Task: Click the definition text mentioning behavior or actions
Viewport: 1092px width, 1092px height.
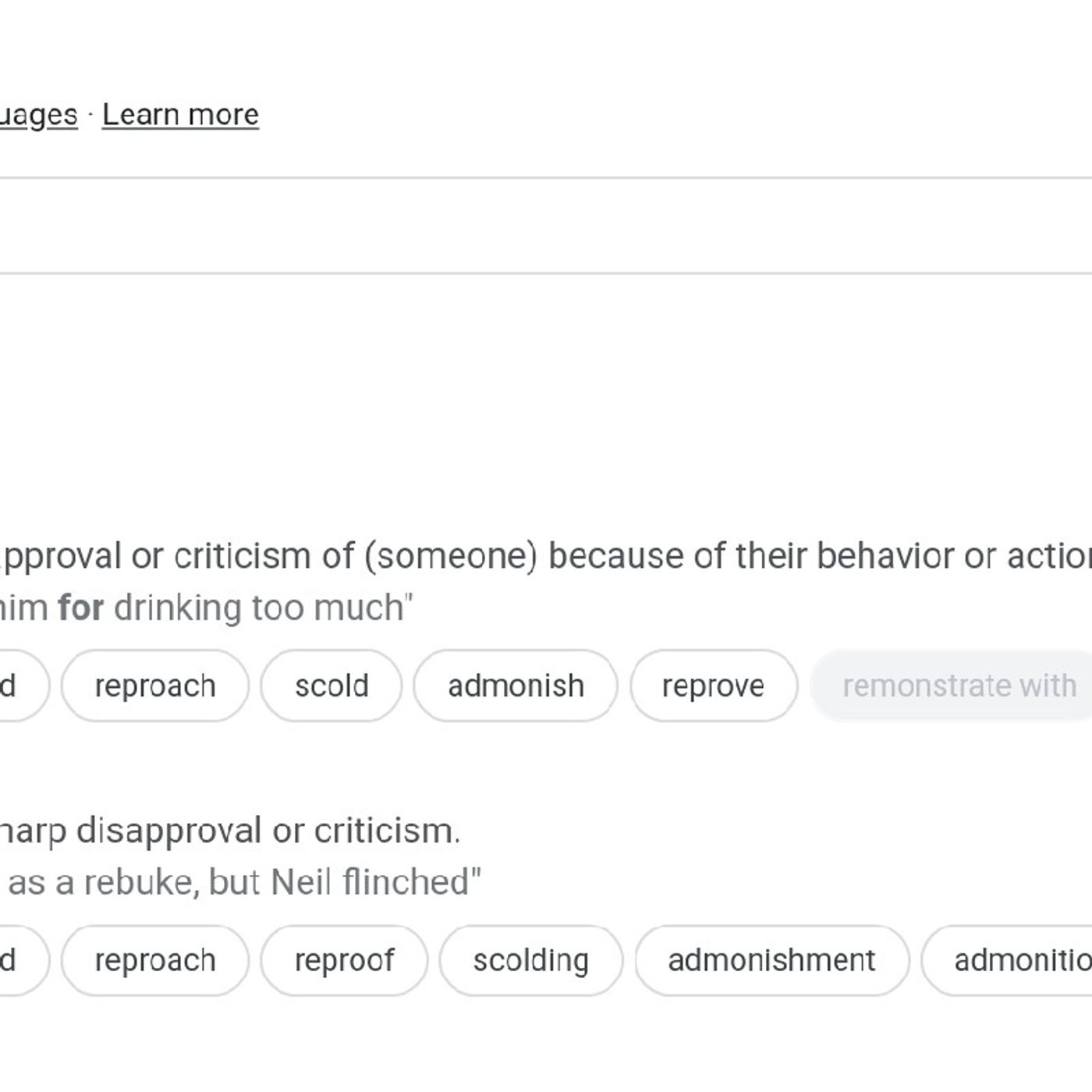Action: [546, 556]
